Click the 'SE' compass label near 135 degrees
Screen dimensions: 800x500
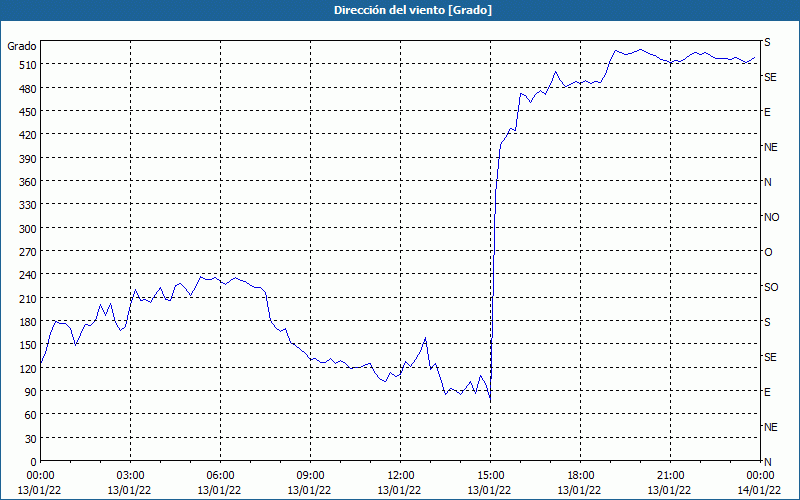point(770,358)
